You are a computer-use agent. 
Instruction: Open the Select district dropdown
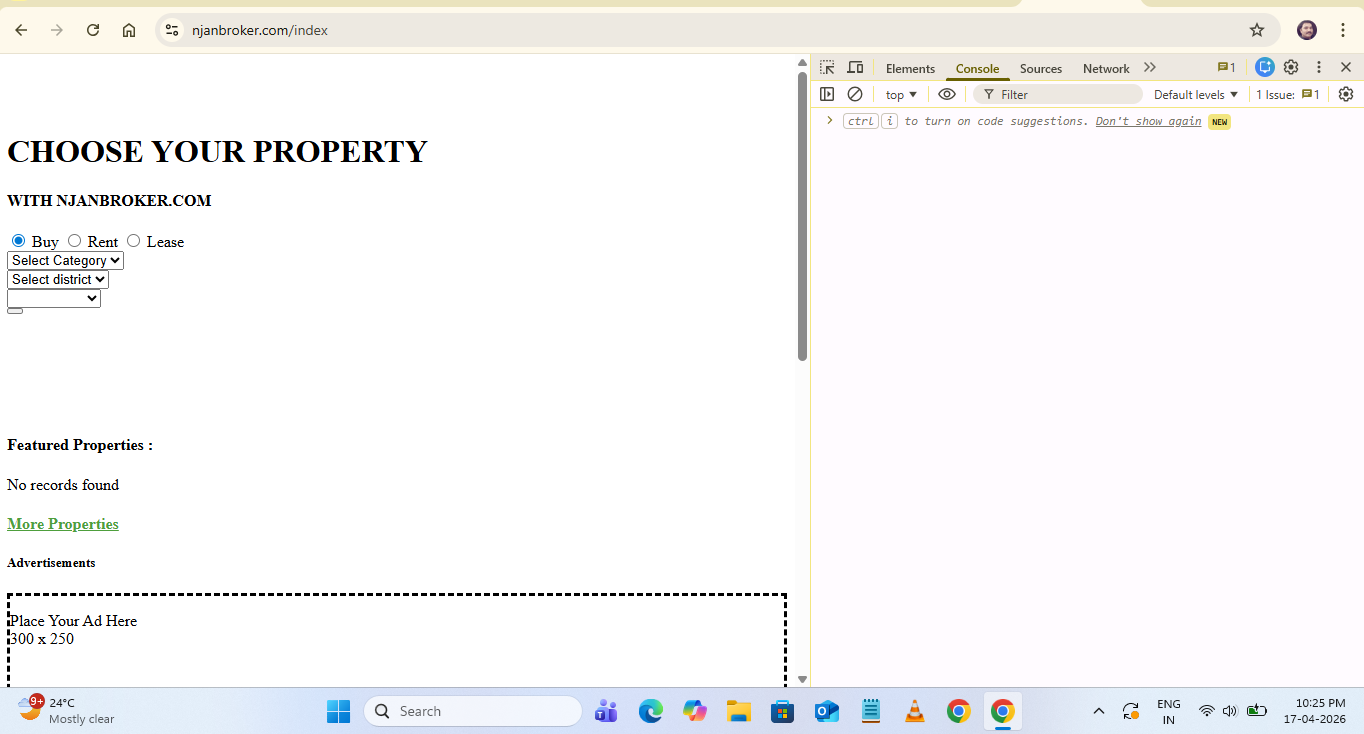(x=58, y=279)
